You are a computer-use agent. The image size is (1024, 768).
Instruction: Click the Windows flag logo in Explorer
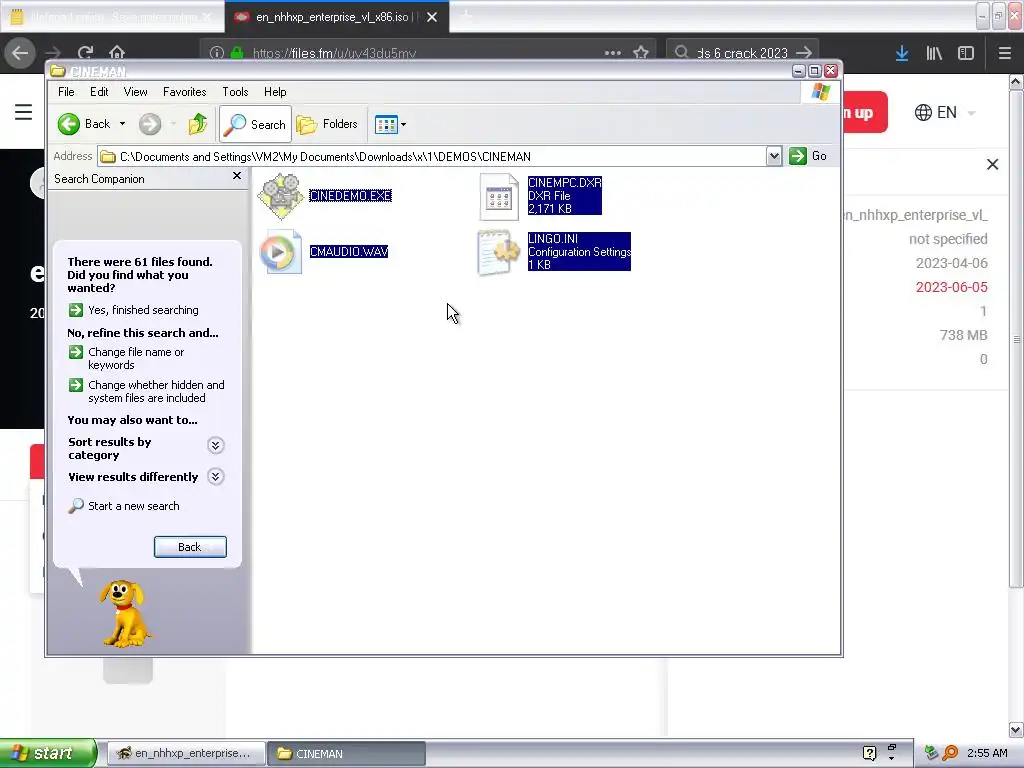pos(821,92)
